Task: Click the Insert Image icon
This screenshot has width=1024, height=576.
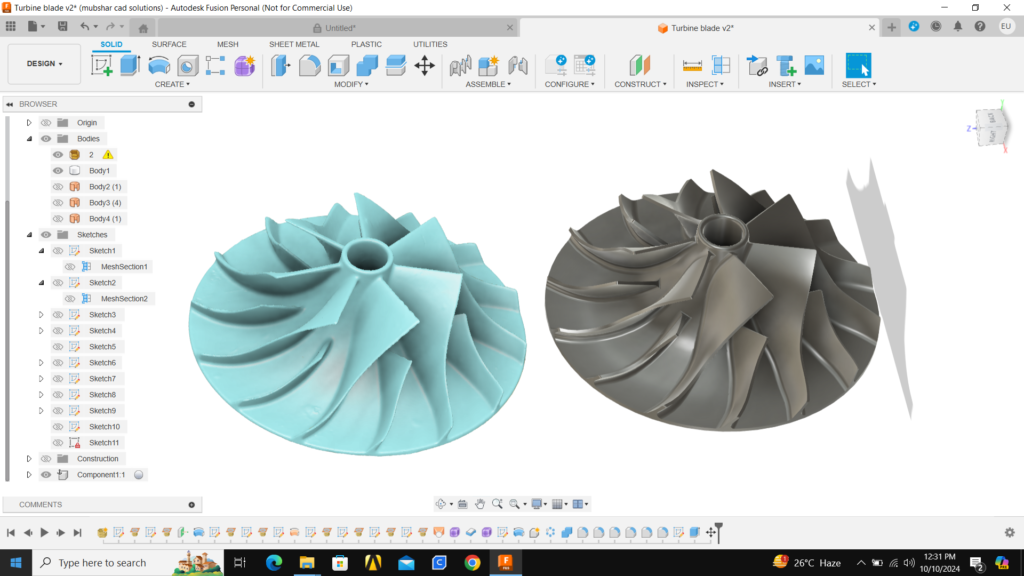Action: (x=814, y=66)
